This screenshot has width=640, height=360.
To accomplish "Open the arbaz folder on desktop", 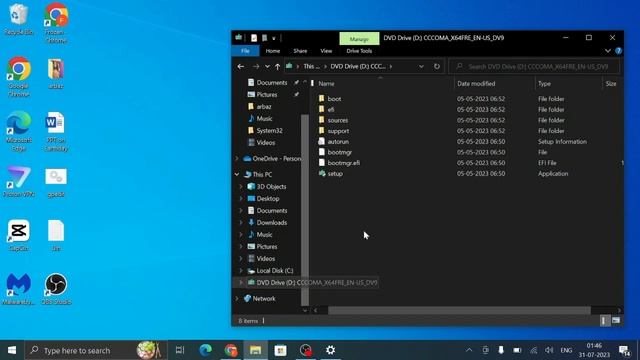I will coord(56,73).
